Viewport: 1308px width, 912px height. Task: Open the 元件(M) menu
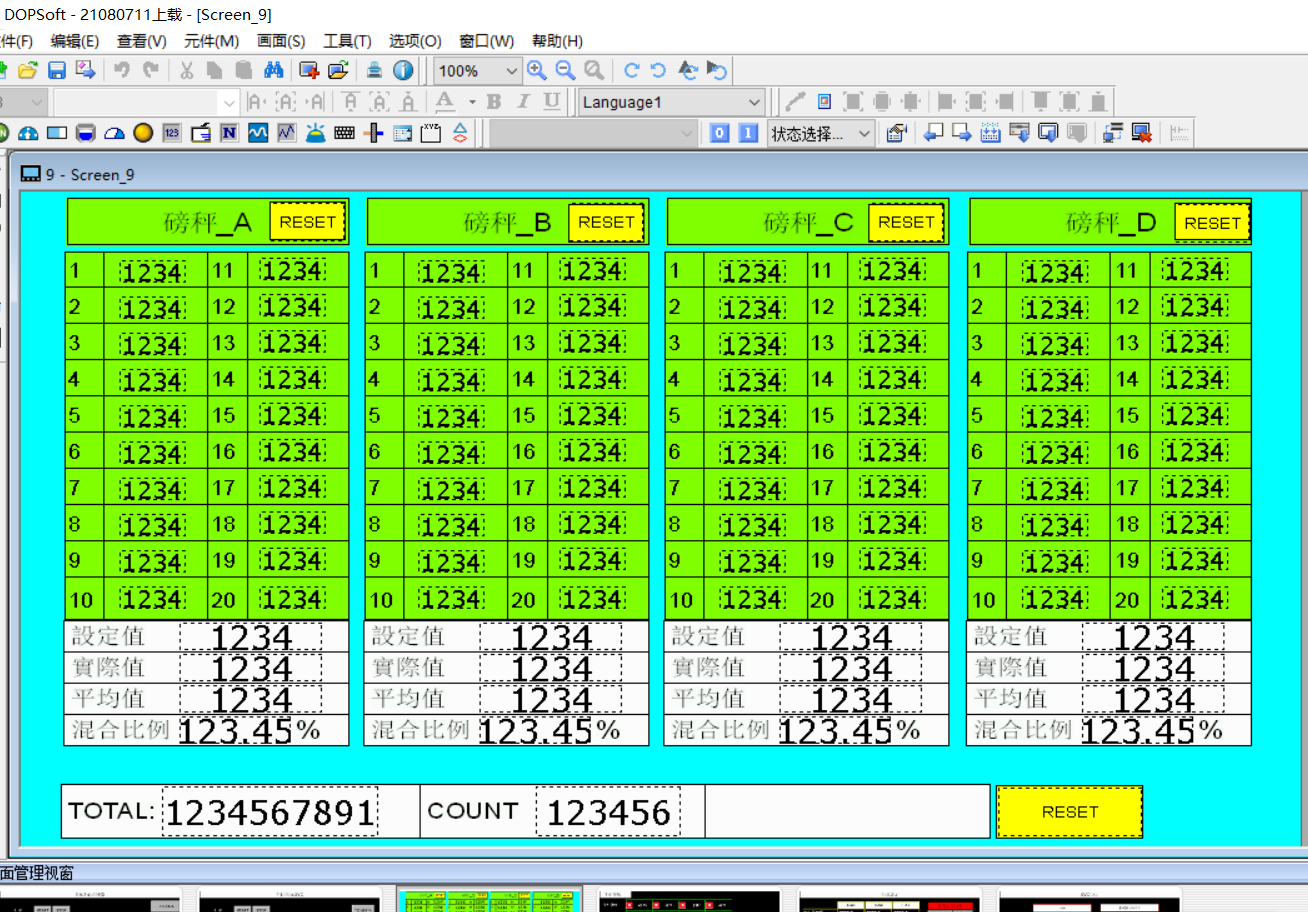[x=211, y=41]
